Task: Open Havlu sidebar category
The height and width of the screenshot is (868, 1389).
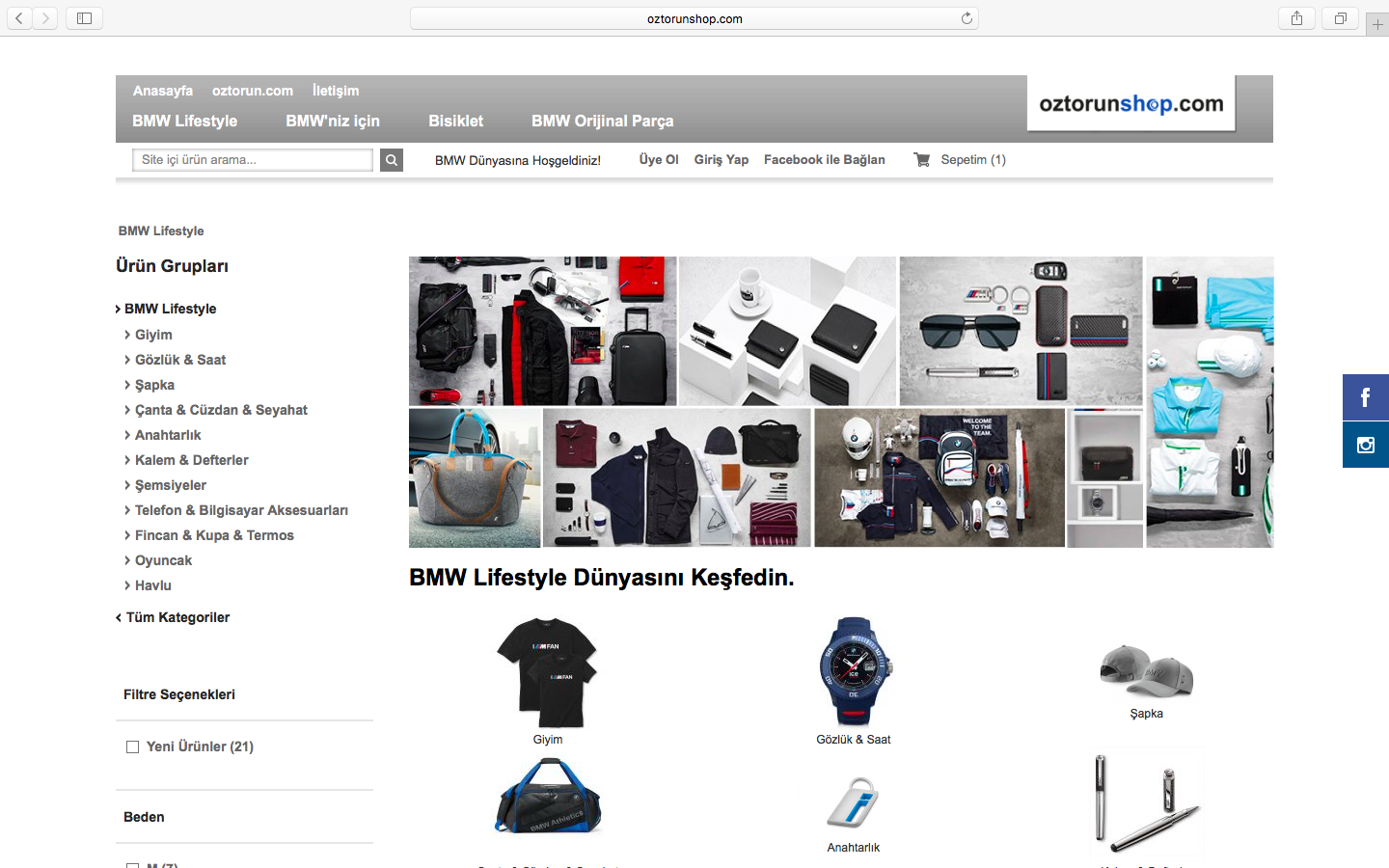Action: coord(152,585)
